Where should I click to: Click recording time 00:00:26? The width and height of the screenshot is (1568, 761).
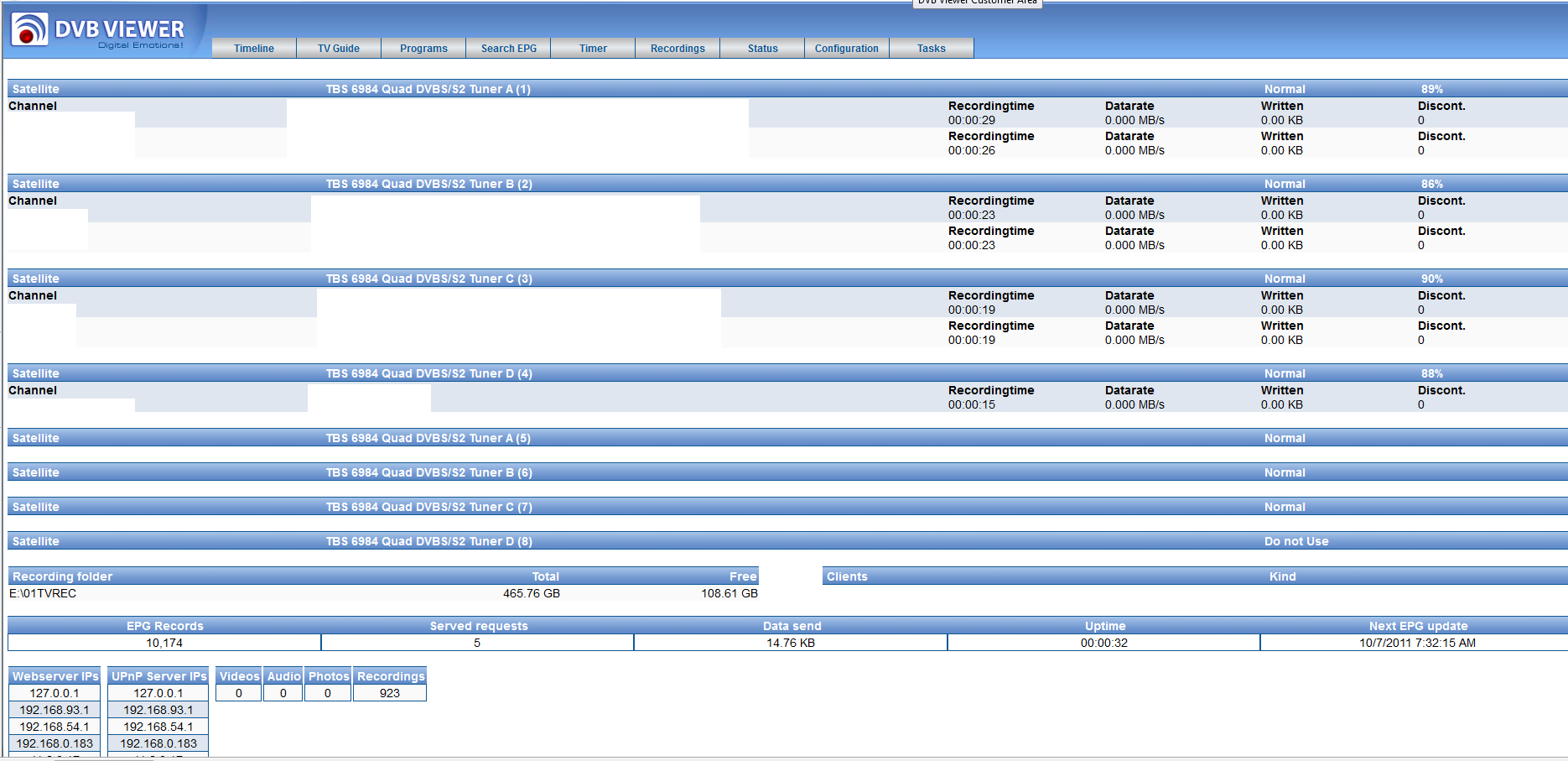[972, 150]
